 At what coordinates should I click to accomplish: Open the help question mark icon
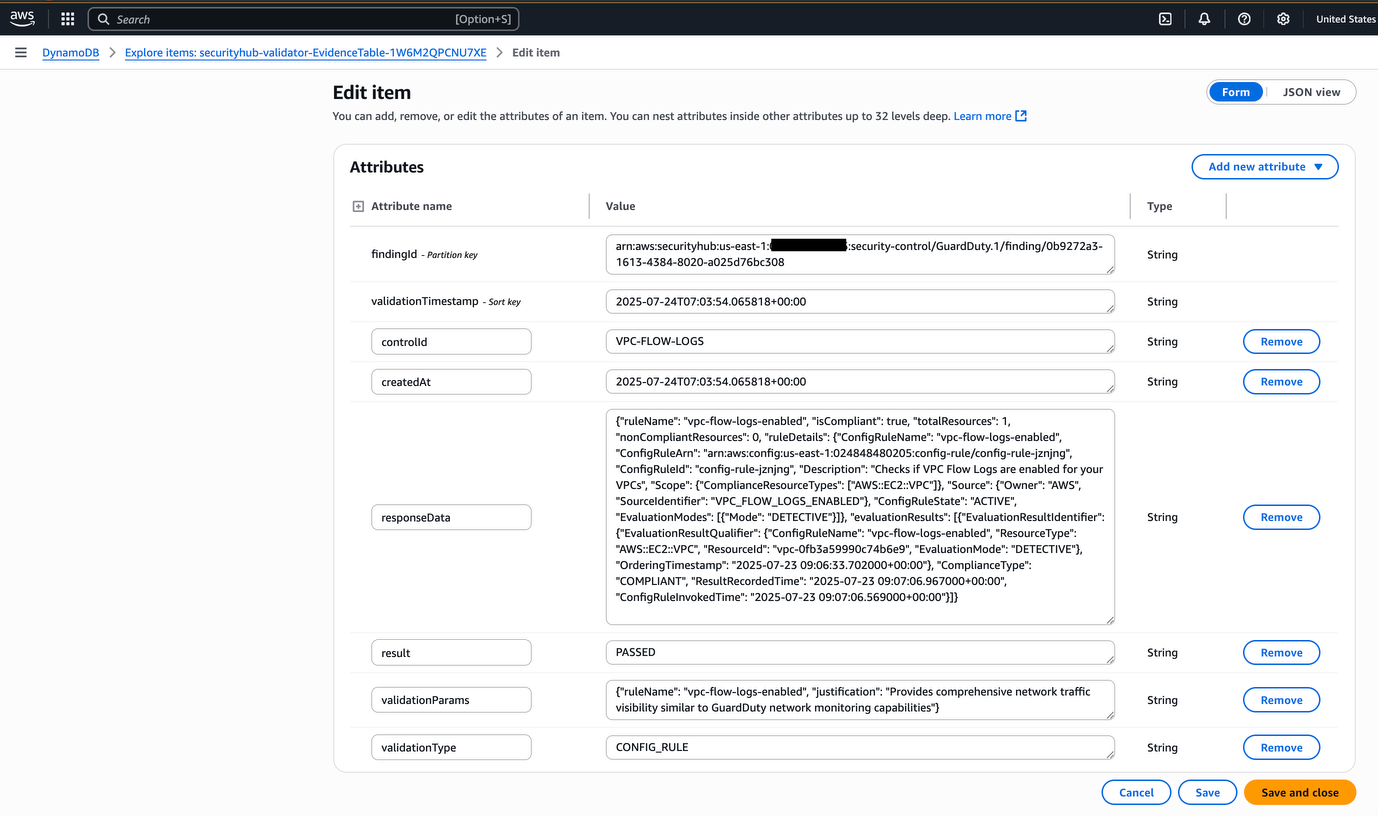1244,19
